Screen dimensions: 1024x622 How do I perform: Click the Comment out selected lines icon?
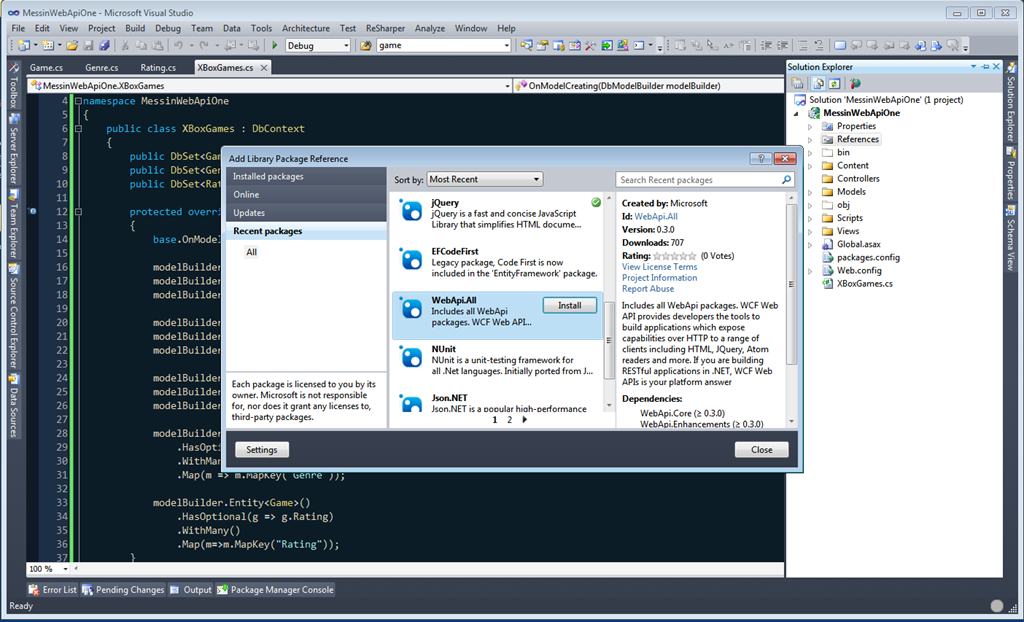(x=802, y=45)
